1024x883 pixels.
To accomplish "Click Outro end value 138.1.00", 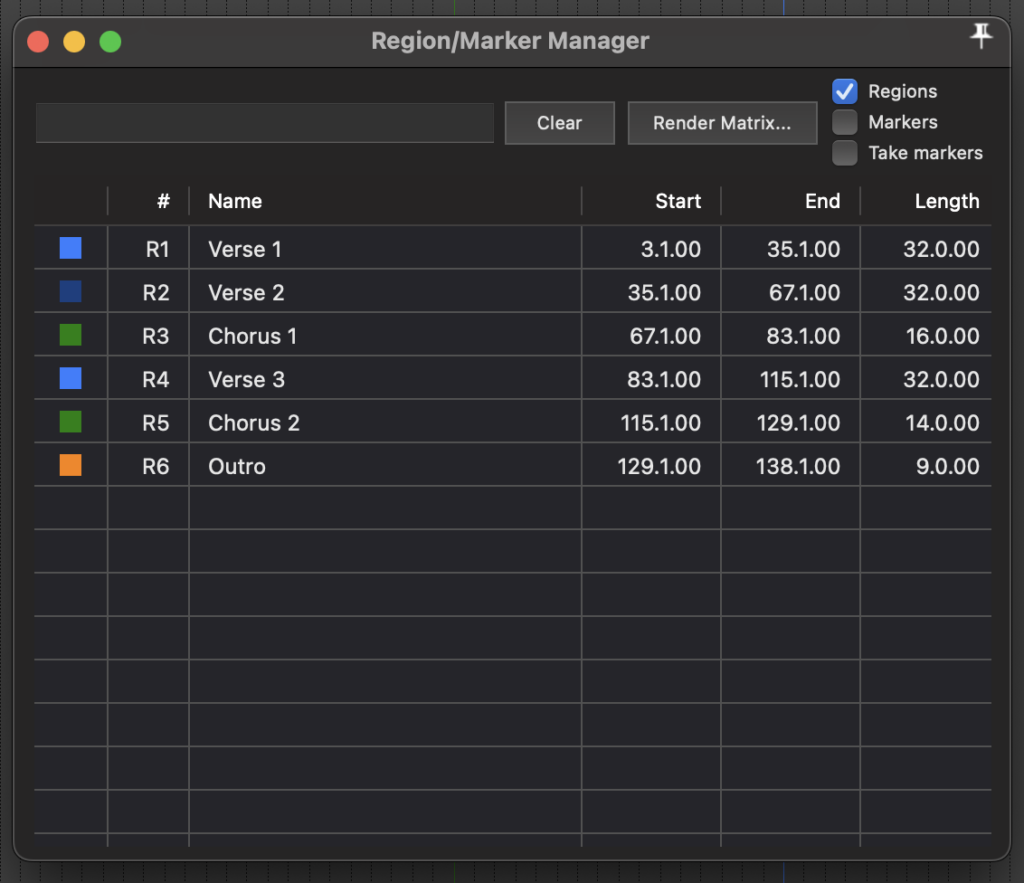I will (x=798, y=466).
